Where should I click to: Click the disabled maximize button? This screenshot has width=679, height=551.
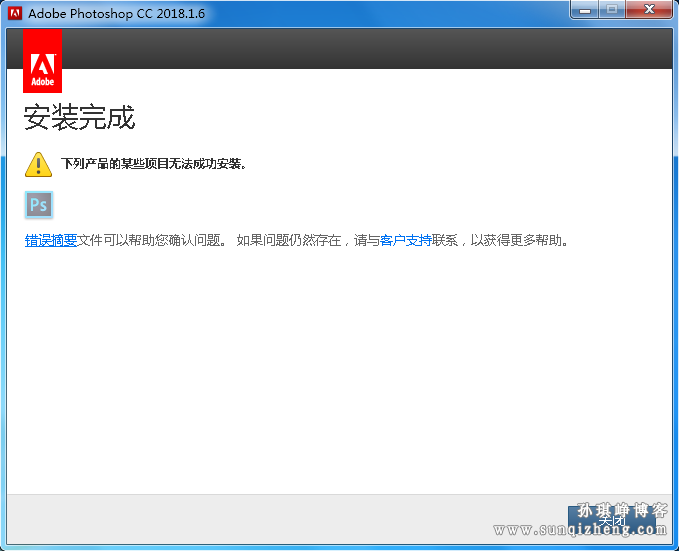tap(612, 10)
